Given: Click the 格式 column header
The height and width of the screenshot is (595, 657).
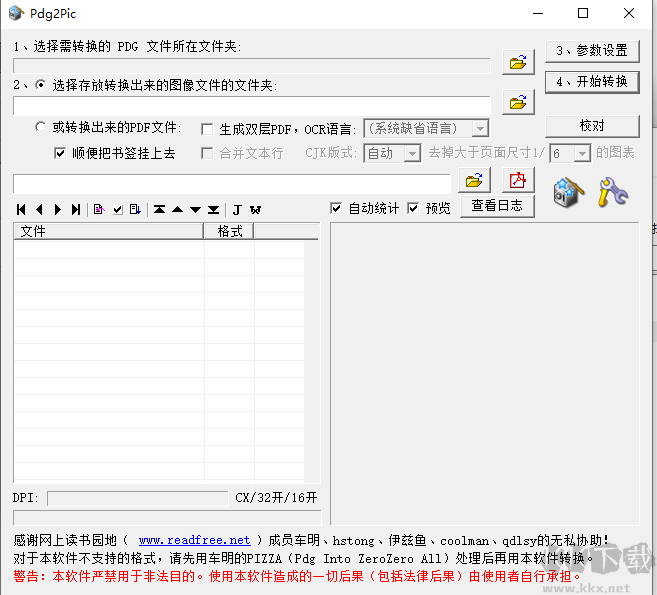Looking at the screenshot, I should coord(229,231).
